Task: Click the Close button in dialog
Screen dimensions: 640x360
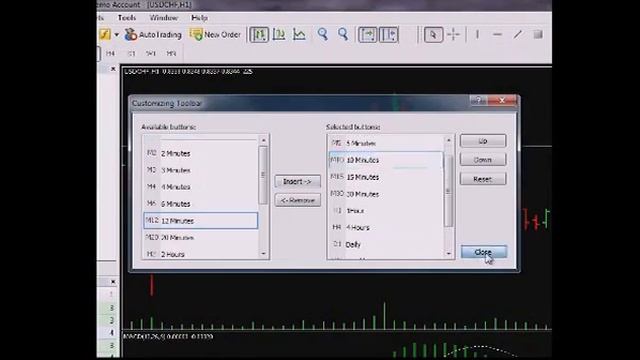Action: click(484, 252)
